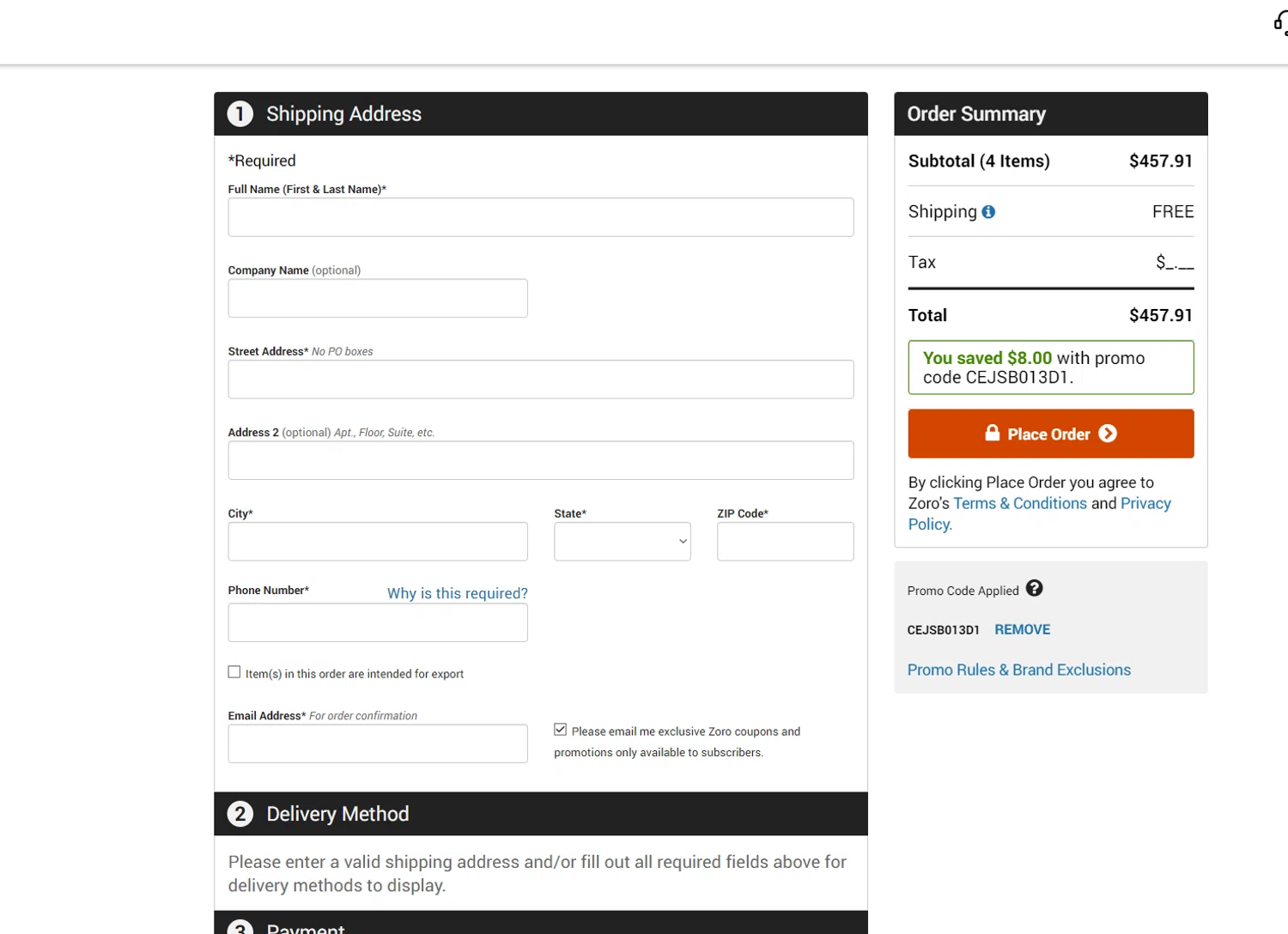
Task: Click the Email Address field
Action: [x=377, y=744]
